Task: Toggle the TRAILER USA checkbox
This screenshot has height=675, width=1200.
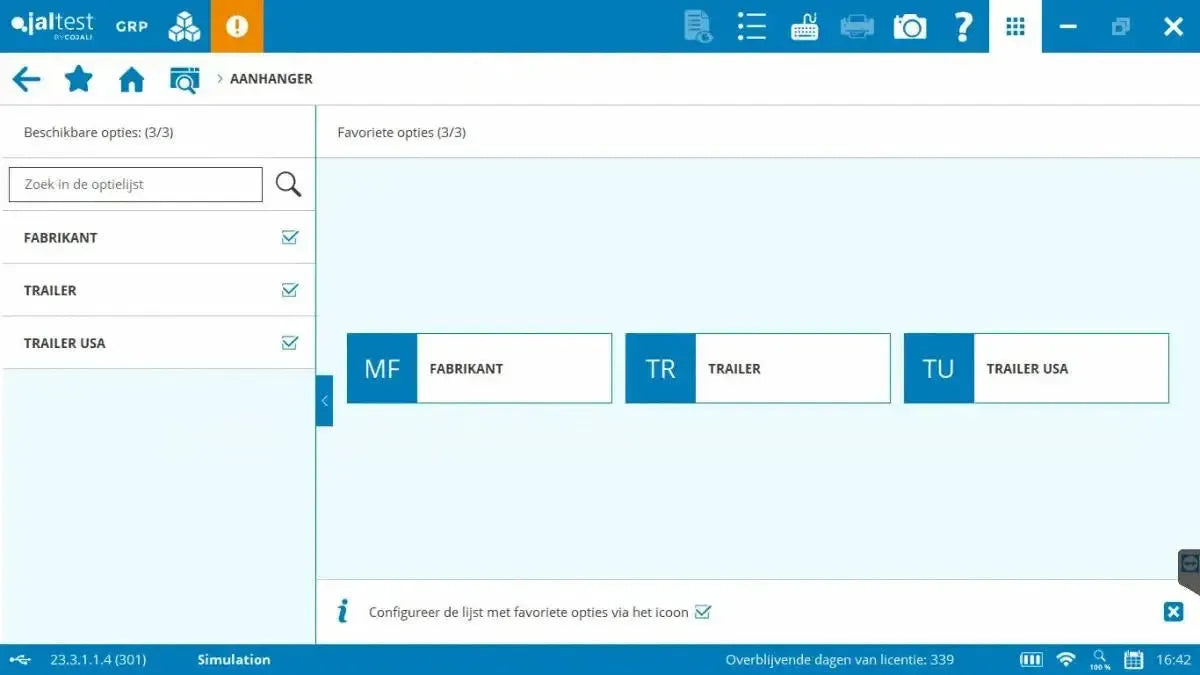Action: 290,343
